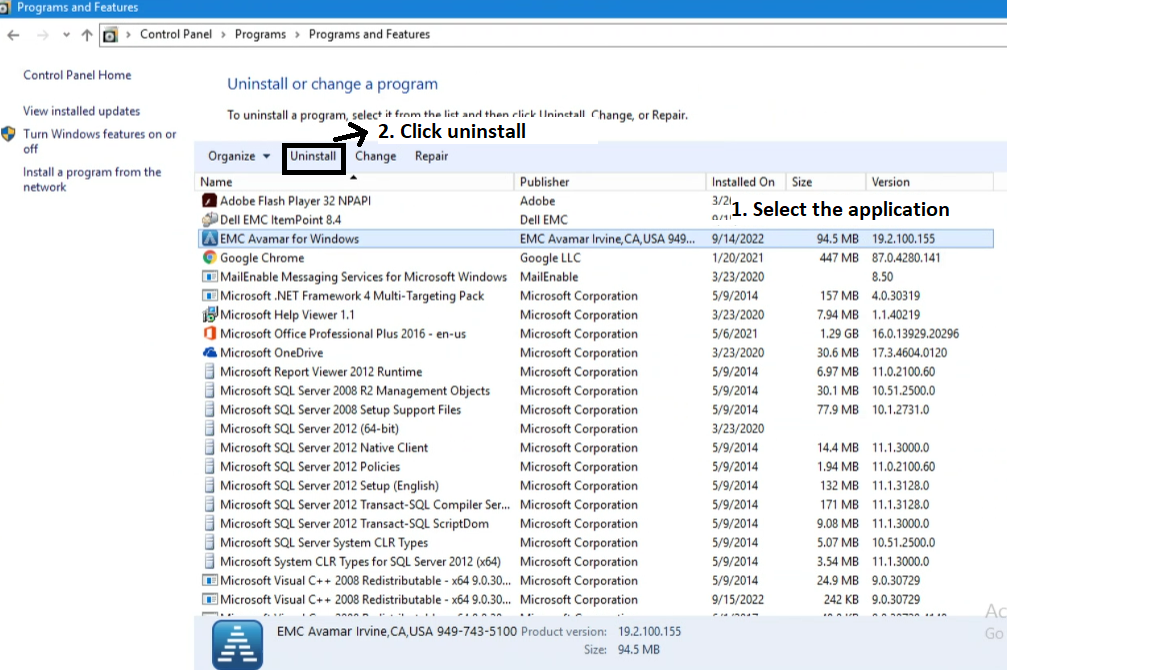
Task: Click the Microsoft Help Viewer icon
Action: pos(209,314)
